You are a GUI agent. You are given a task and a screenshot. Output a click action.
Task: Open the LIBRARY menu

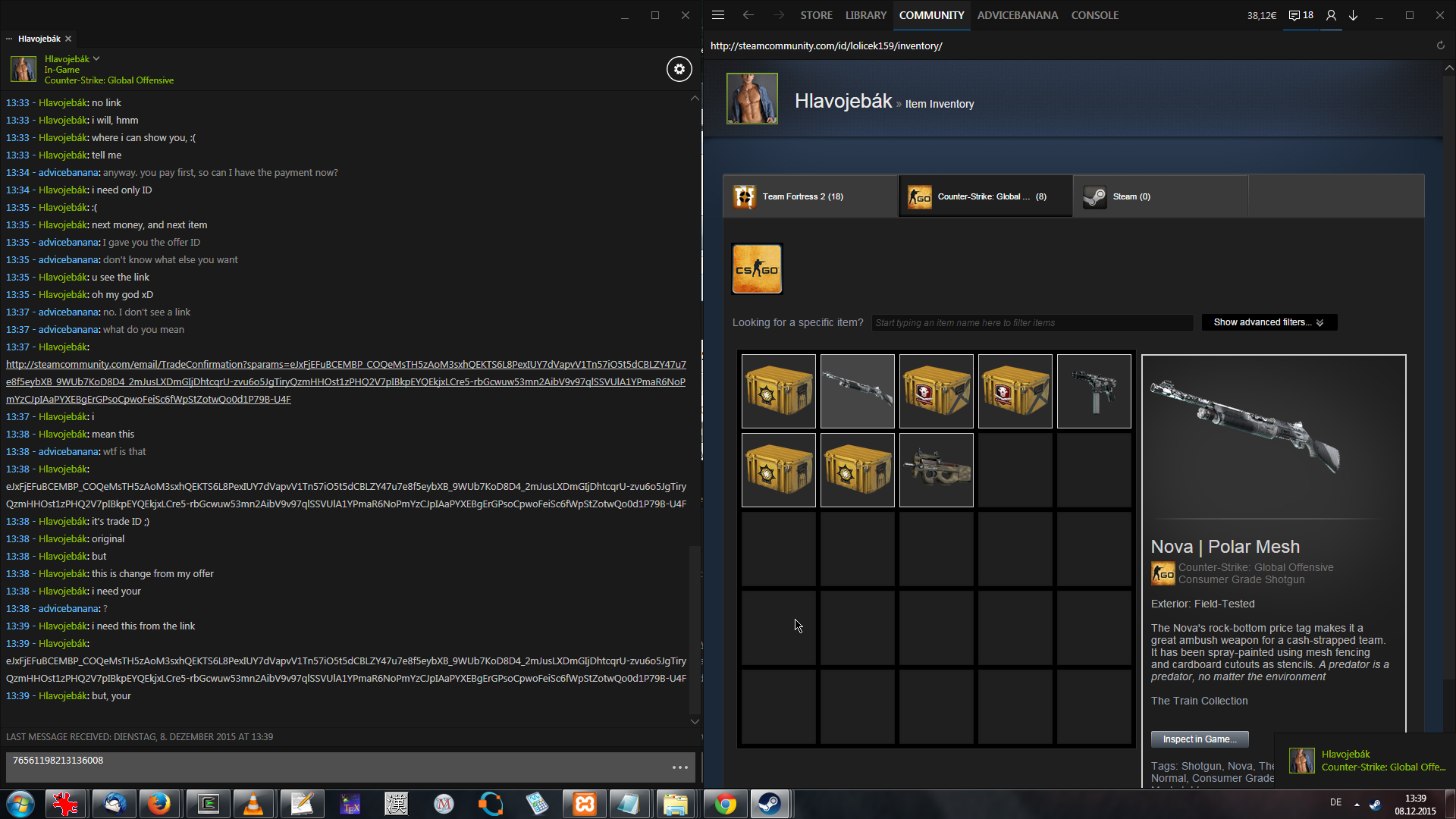tap(865, 15)
